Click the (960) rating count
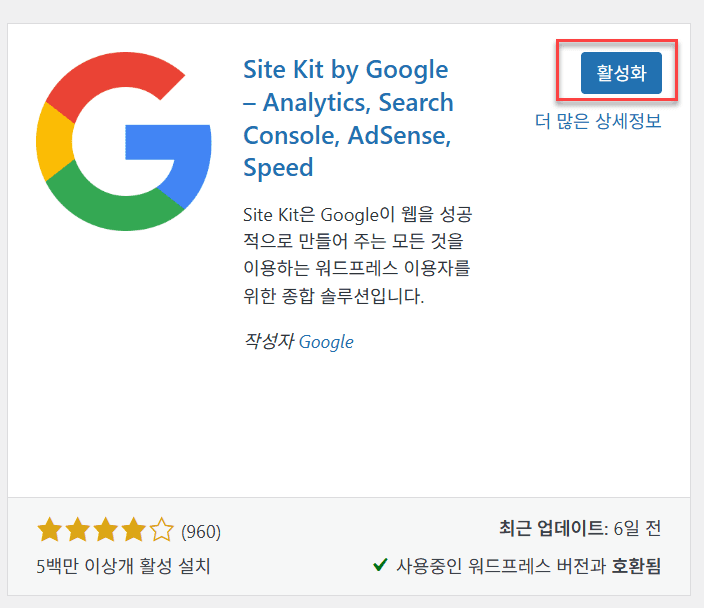Viewport: 704px width, 608px height. click(x=201, y=531)
